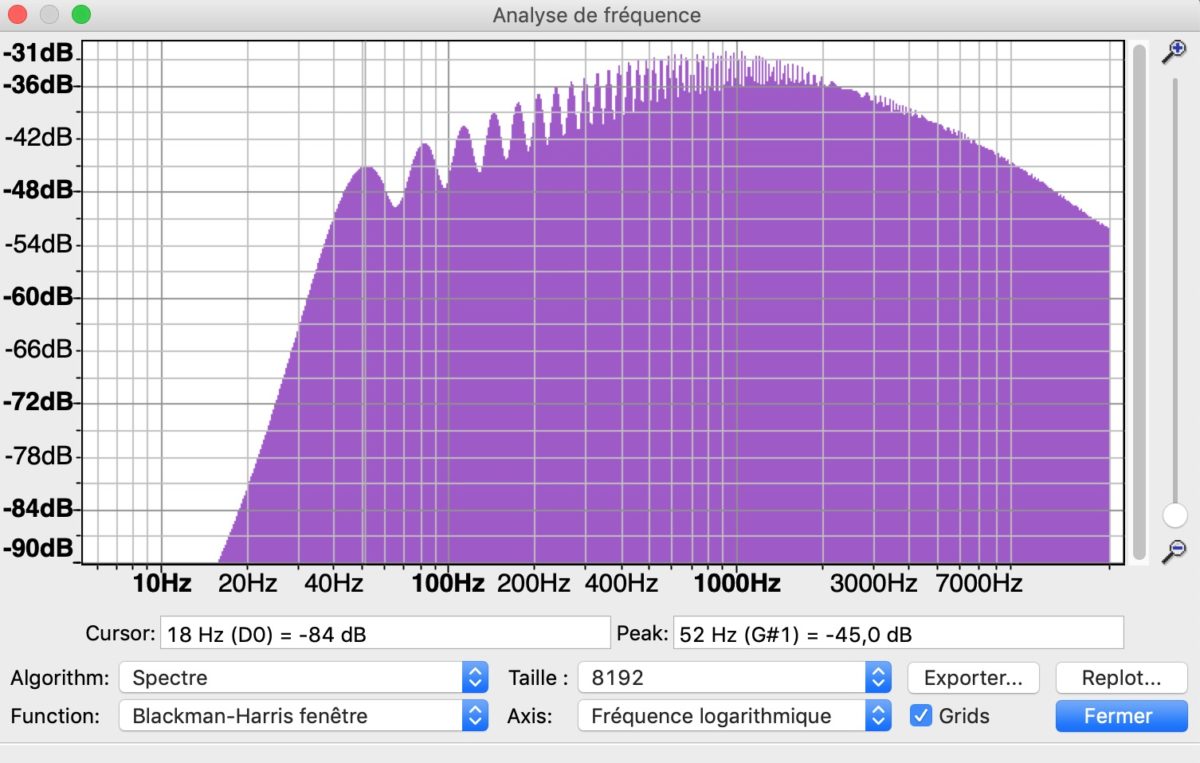Click the Peak field showing 52 Hz
Viewport: 1200px width, 763px height.
pos(898,633)
